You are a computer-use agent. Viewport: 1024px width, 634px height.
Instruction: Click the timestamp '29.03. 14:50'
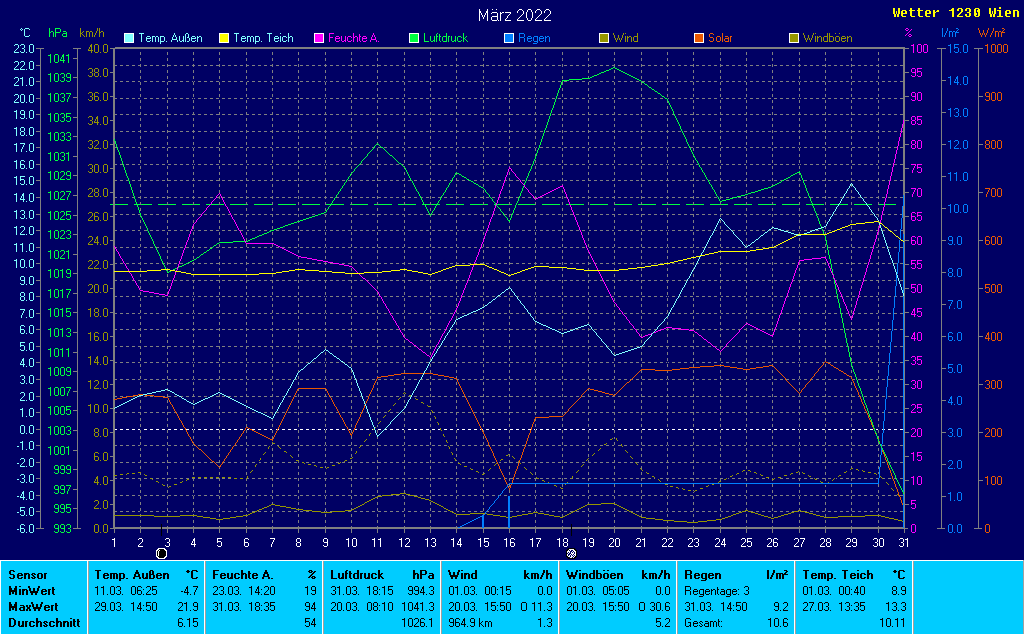[126, 607]
